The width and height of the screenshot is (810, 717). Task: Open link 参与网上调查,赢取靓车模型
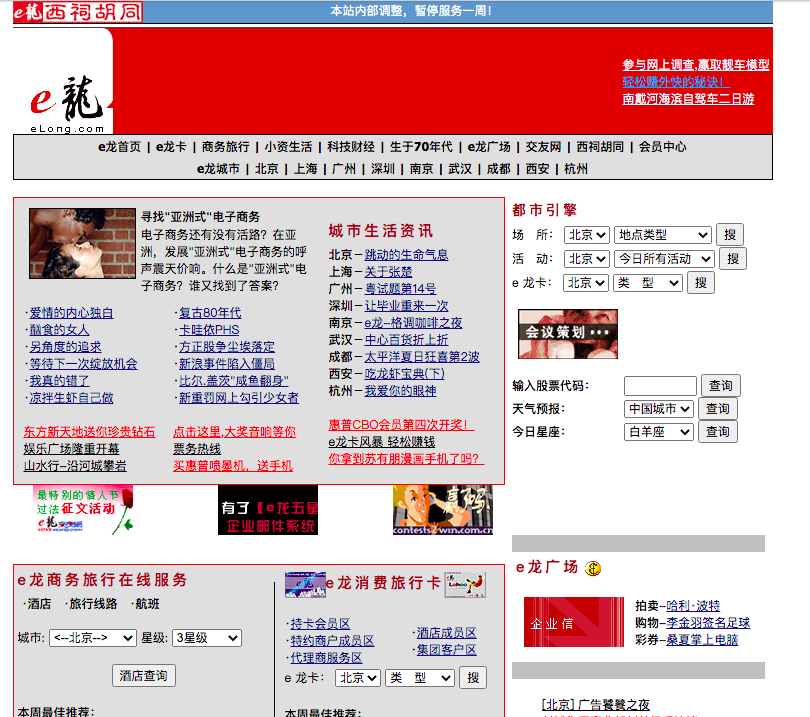coord(696,65)
